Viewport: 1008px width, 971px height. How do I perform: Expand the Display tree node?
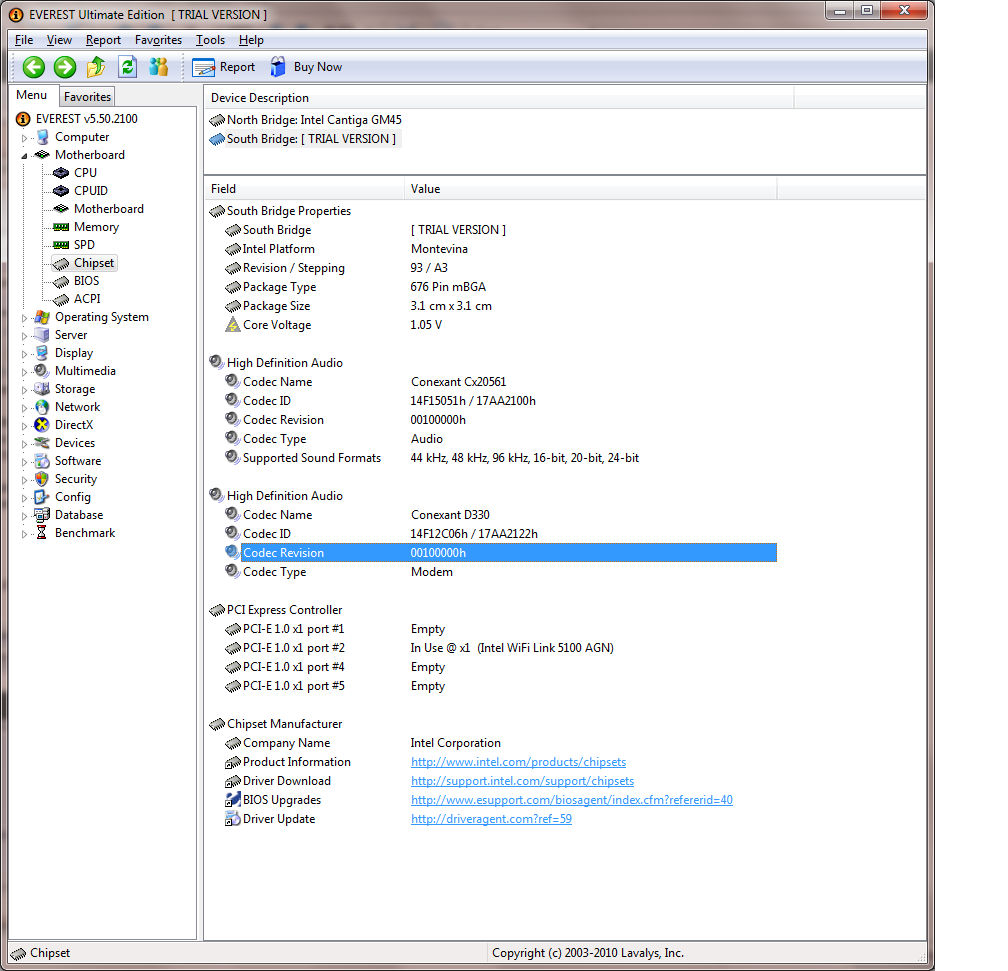(x=24, y=354)
